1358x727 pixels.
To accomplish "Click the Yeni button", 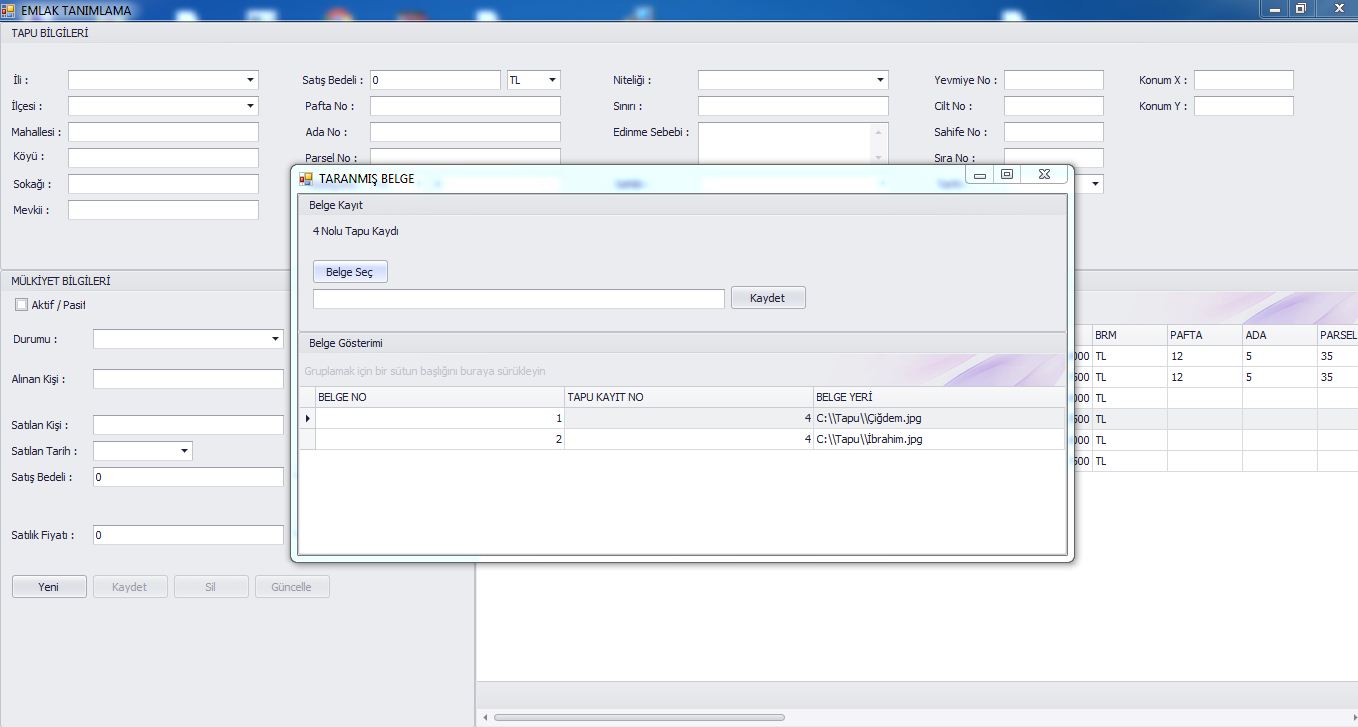I will [49, 587].
